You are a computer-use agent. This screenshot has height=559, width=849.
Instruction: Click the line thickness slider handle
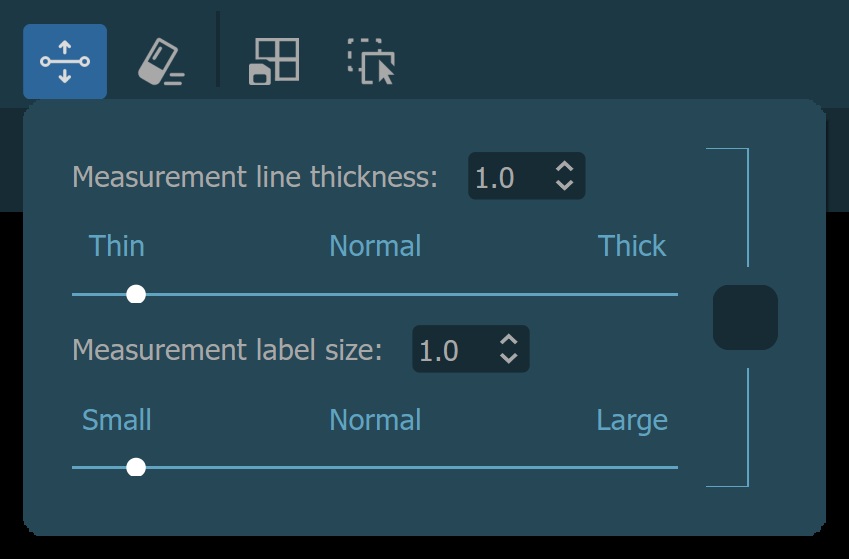(137, 294)
